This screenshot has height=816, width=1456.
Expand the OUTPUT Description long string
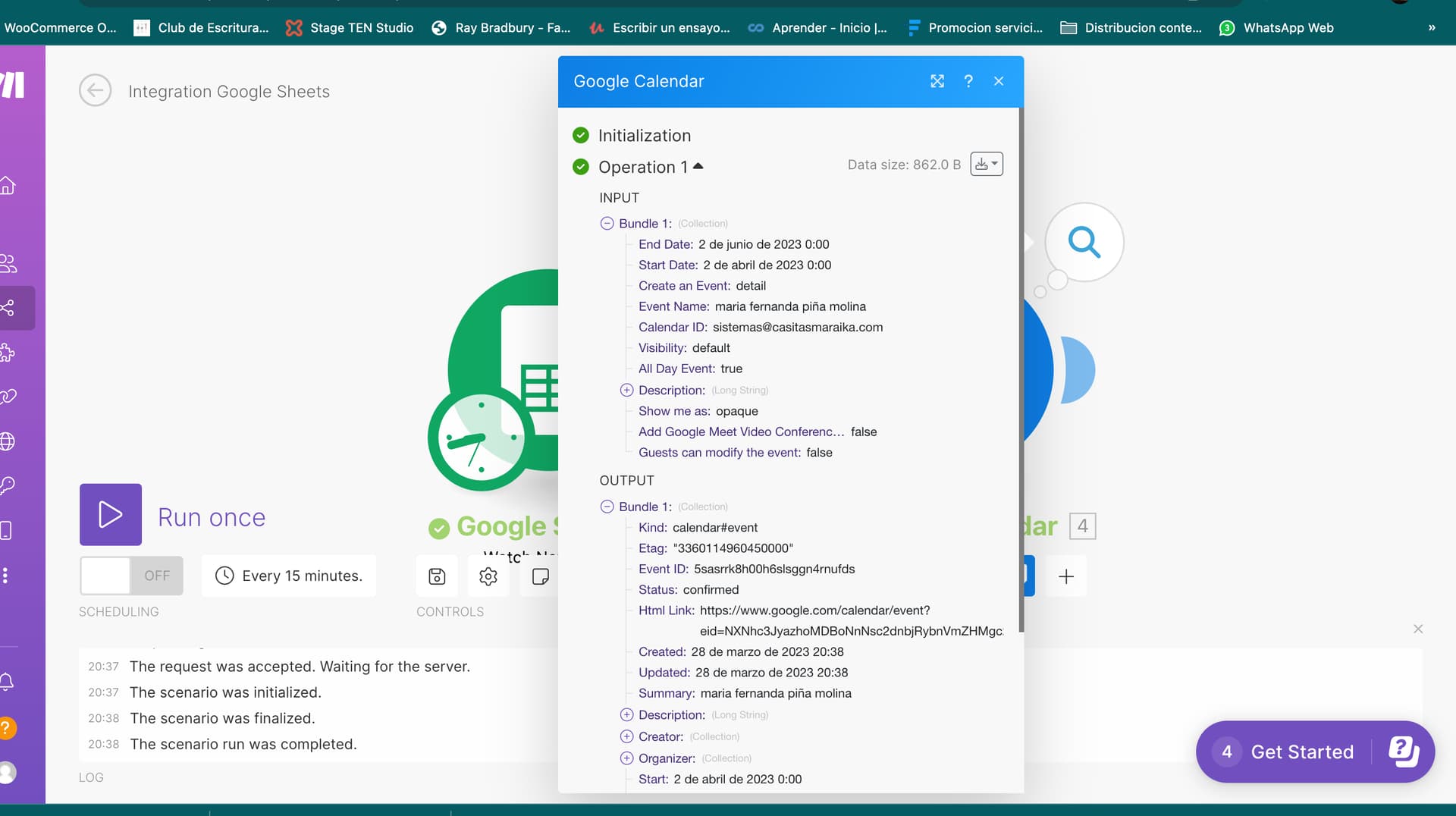(x=626, y=714)
